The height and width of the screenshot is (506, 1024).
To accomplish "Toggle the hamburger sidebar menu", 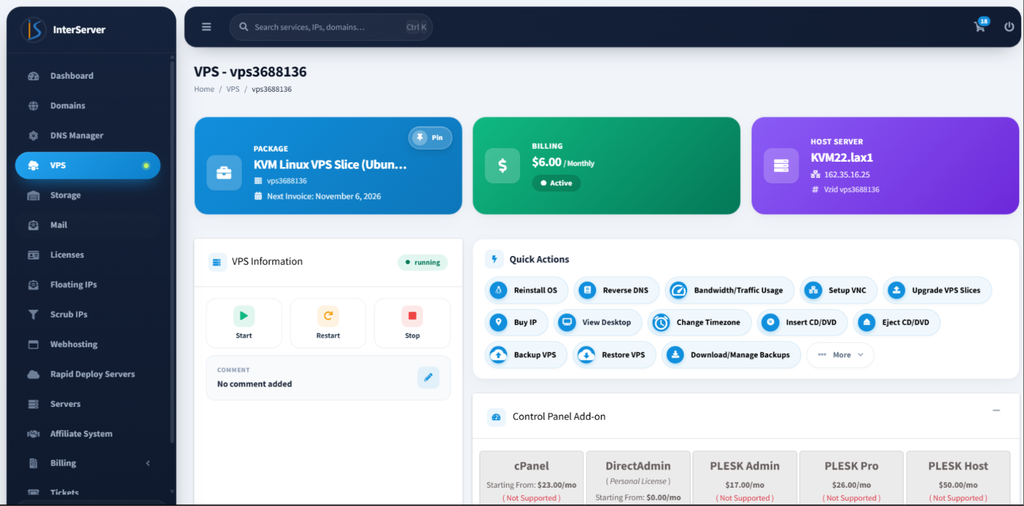I will pyautogui.click(x=206, y=27).
